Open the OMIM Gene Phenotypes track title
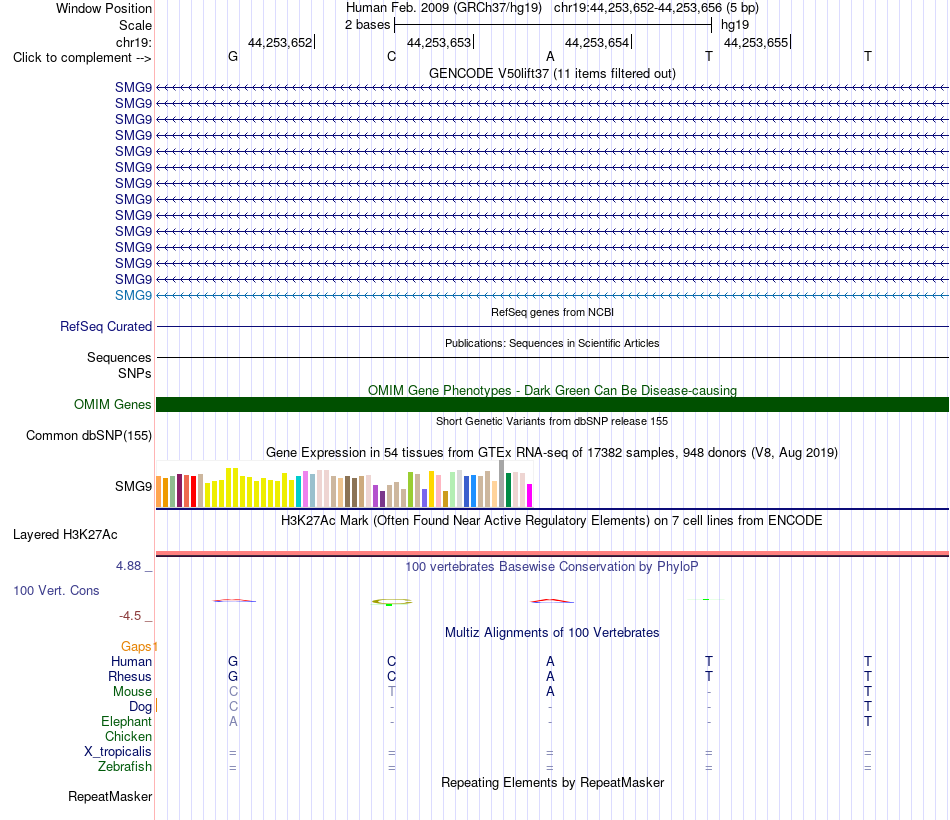The image size is (950, 820). coord(552,390)
